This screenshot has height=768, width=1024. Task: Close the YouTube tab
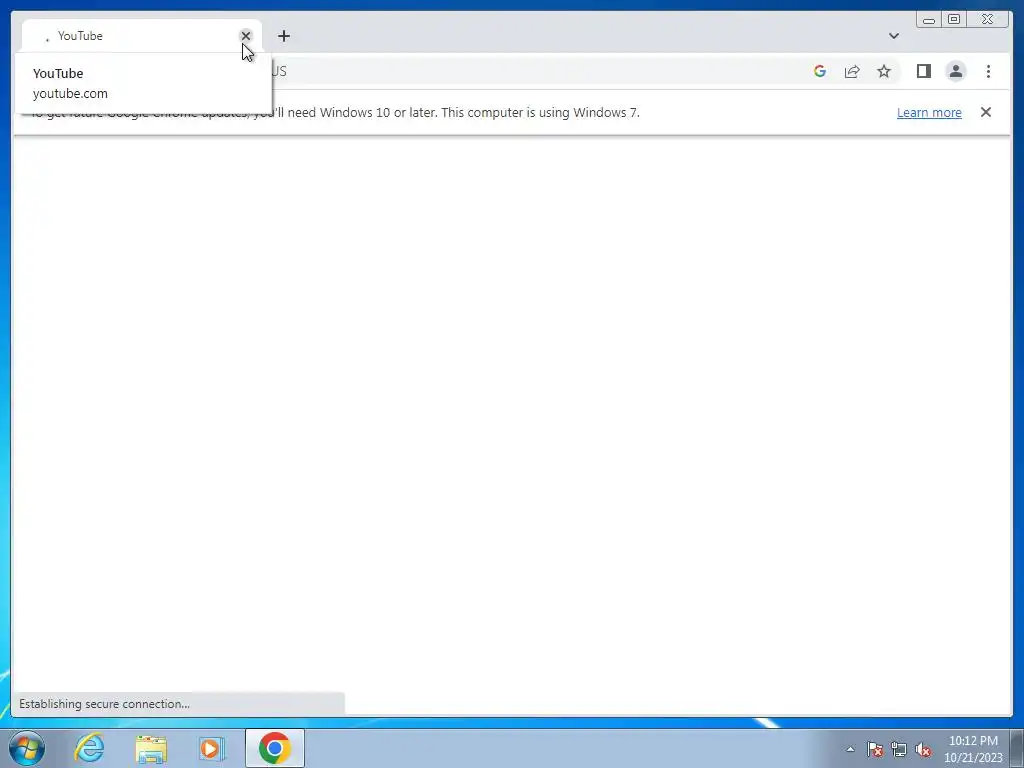246,36
